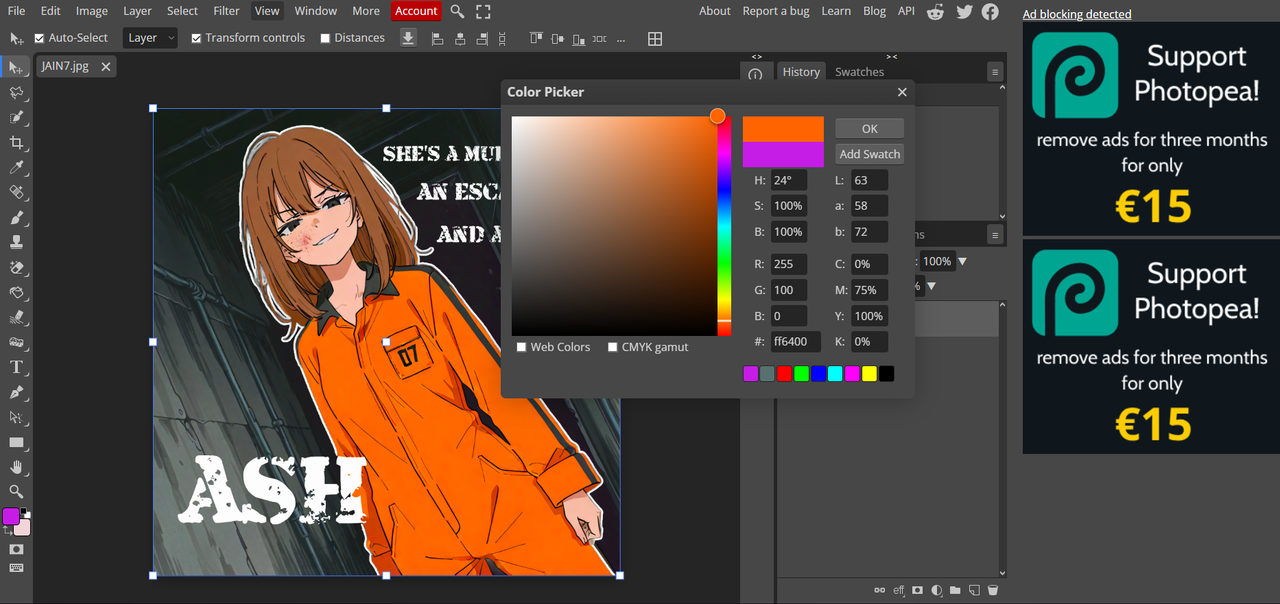Align horizontal centers icon
The width and height of the screenshot is (1280, 604).
[460, 38]
